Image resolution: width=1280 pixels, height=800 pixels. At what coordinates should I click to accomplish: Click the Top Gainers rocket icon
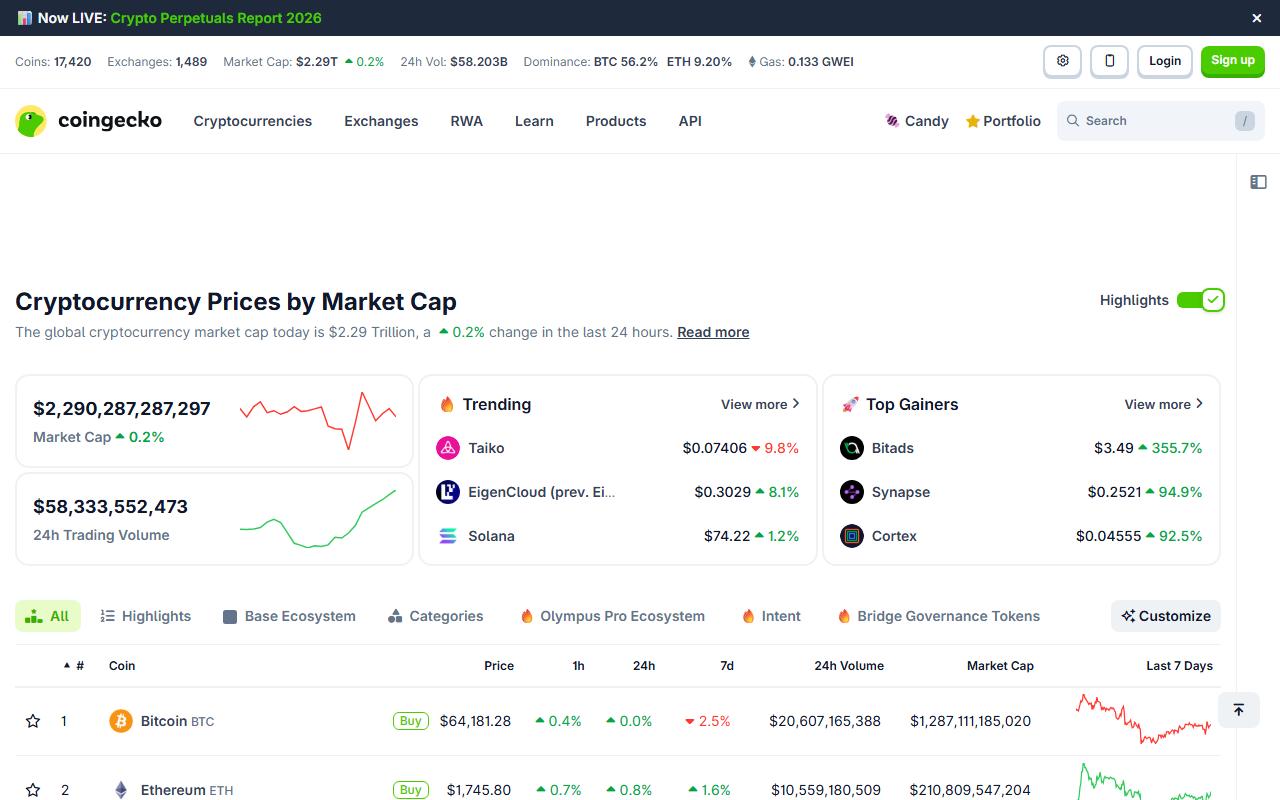(x=850, y=404)
